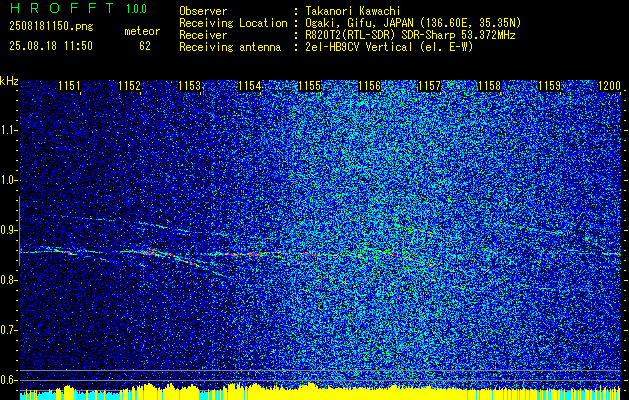This screenshot has width=629, height=400.
Task: Click R820T2(RTL-SDR) SDR-Sharp 53.372MHz text
Action: (410, 35)
